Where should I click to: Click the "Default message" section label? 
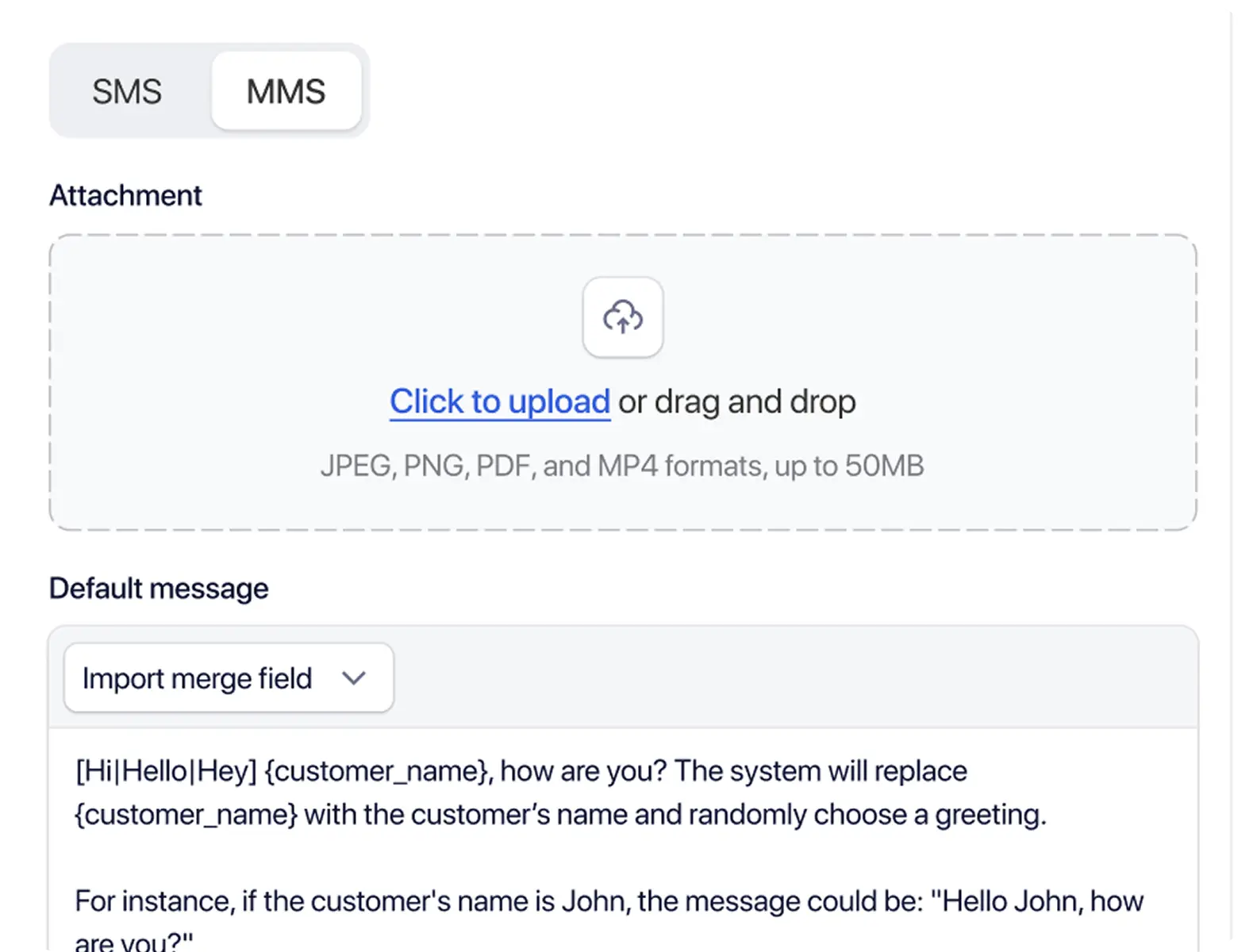(x=159, y=589)
